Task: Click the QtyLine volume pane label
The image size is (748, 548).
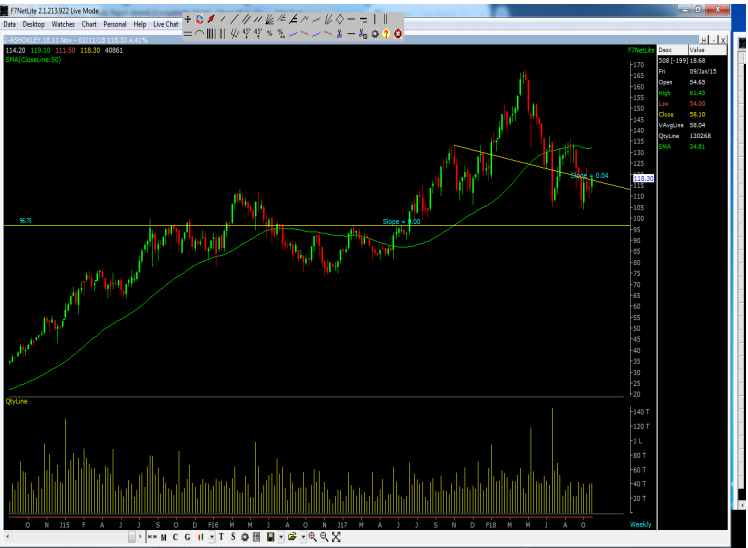Action: [17, 401]
